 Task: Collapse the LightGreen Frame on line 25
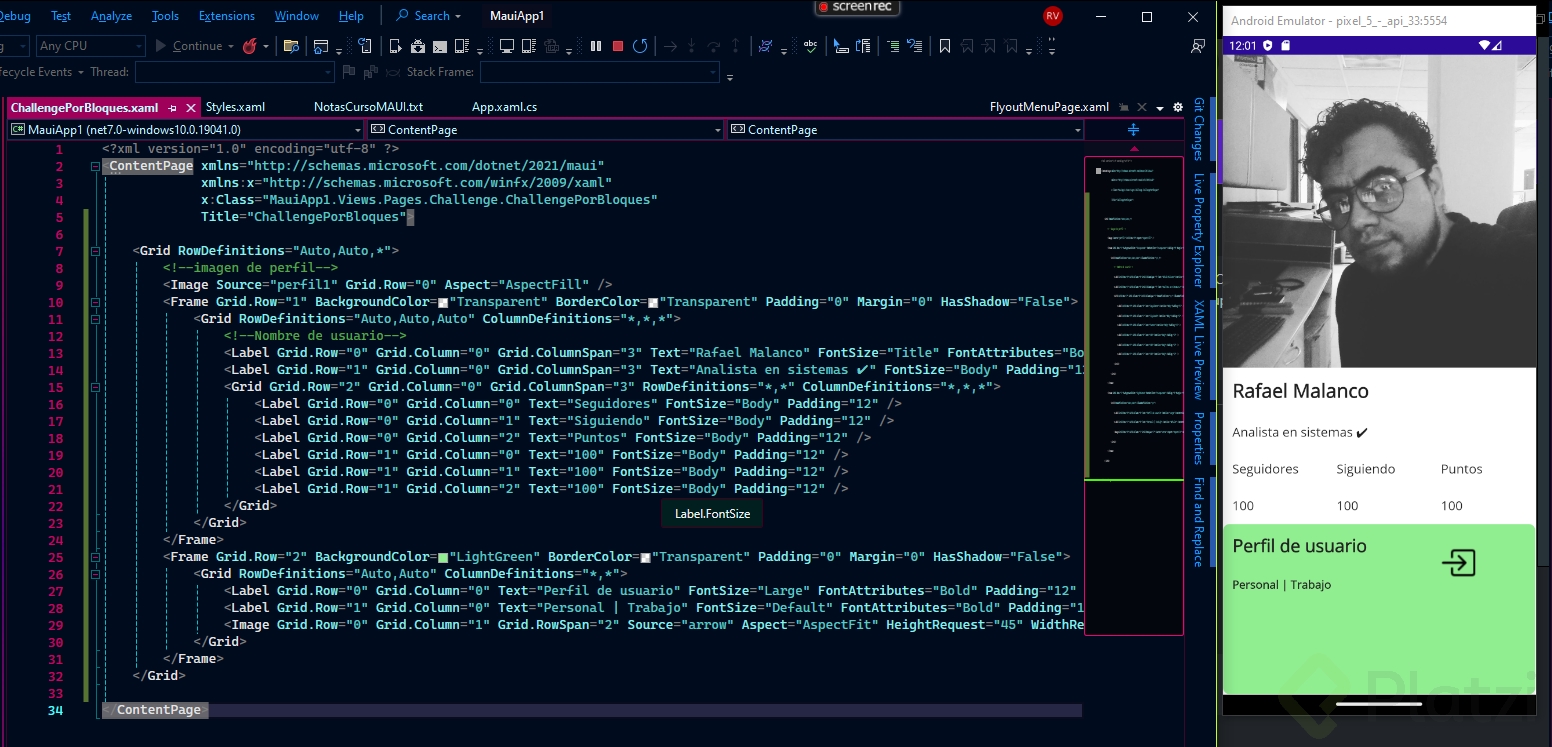click(95, 557)
